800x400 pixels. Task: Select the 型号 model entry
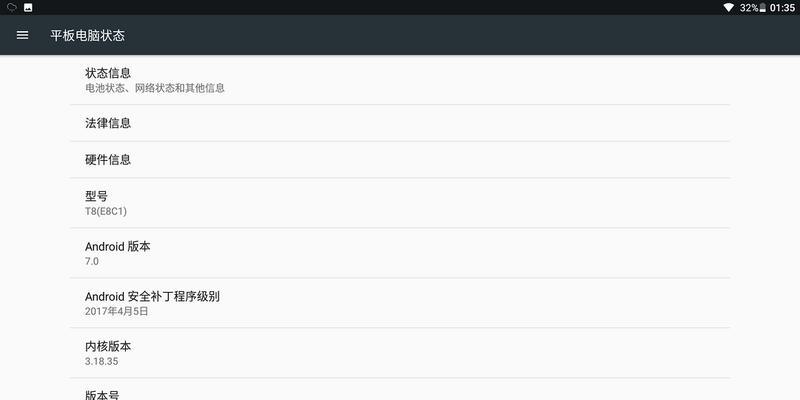[400, 203]
